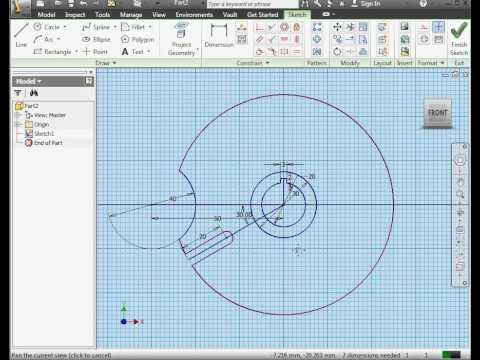Viewport: 480px width, 360px height.
Task: Select Part2 root node in browser
Action: pyautogui.click(x=27, y=106)
